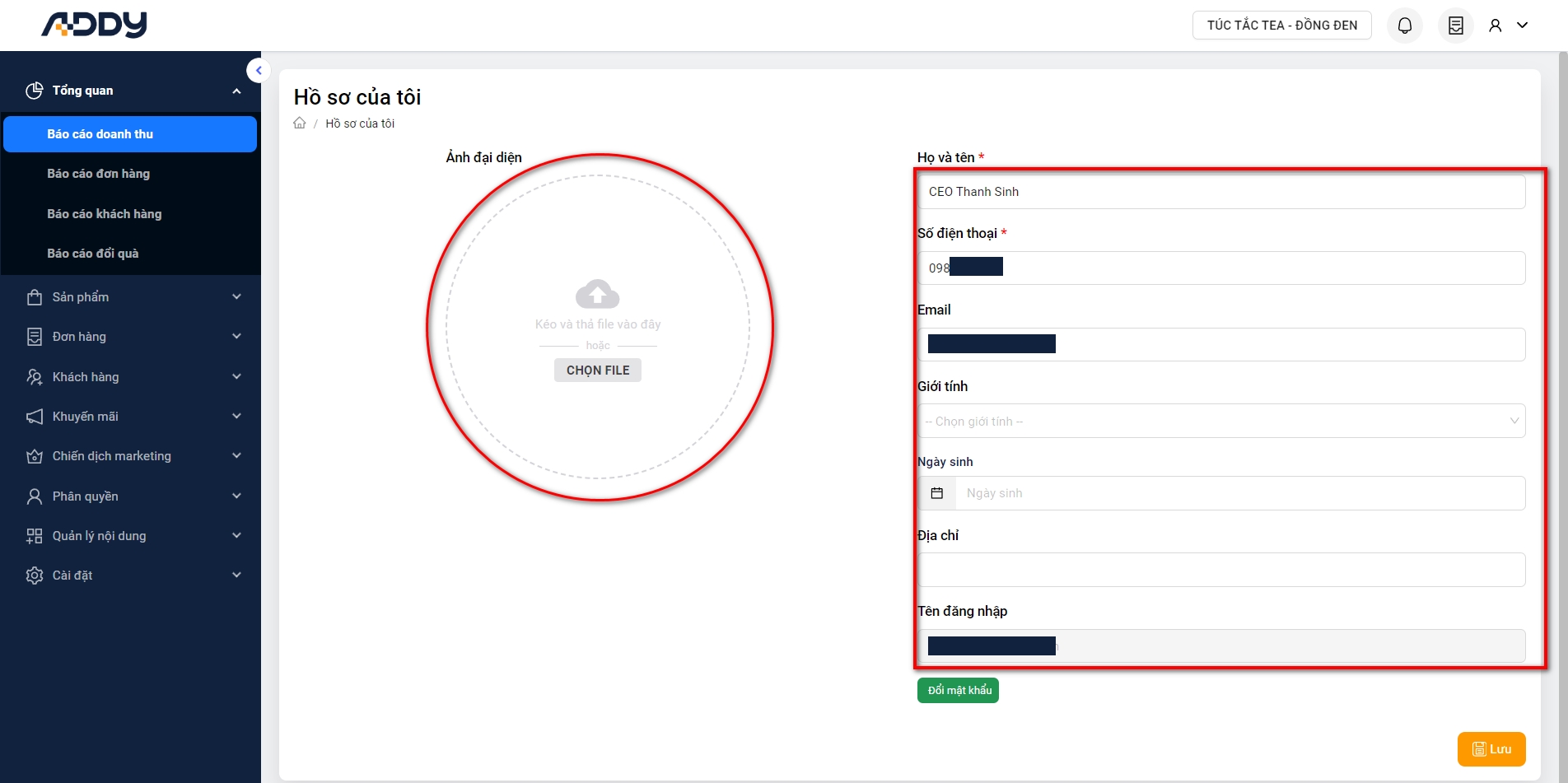Image resolution: width=1568 pixels, height=783 pixels.
Task: Click the ADDY logo
Action: click(94, 25)
